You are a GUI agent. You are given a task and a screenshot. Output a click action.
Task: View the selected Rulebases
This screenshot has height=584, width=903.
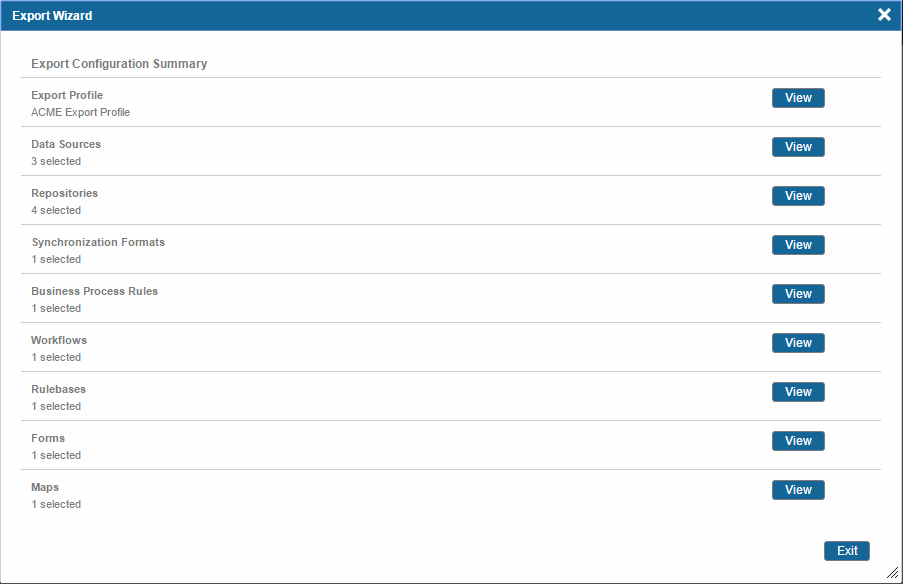pyautogui.click(x=798, y=392)
